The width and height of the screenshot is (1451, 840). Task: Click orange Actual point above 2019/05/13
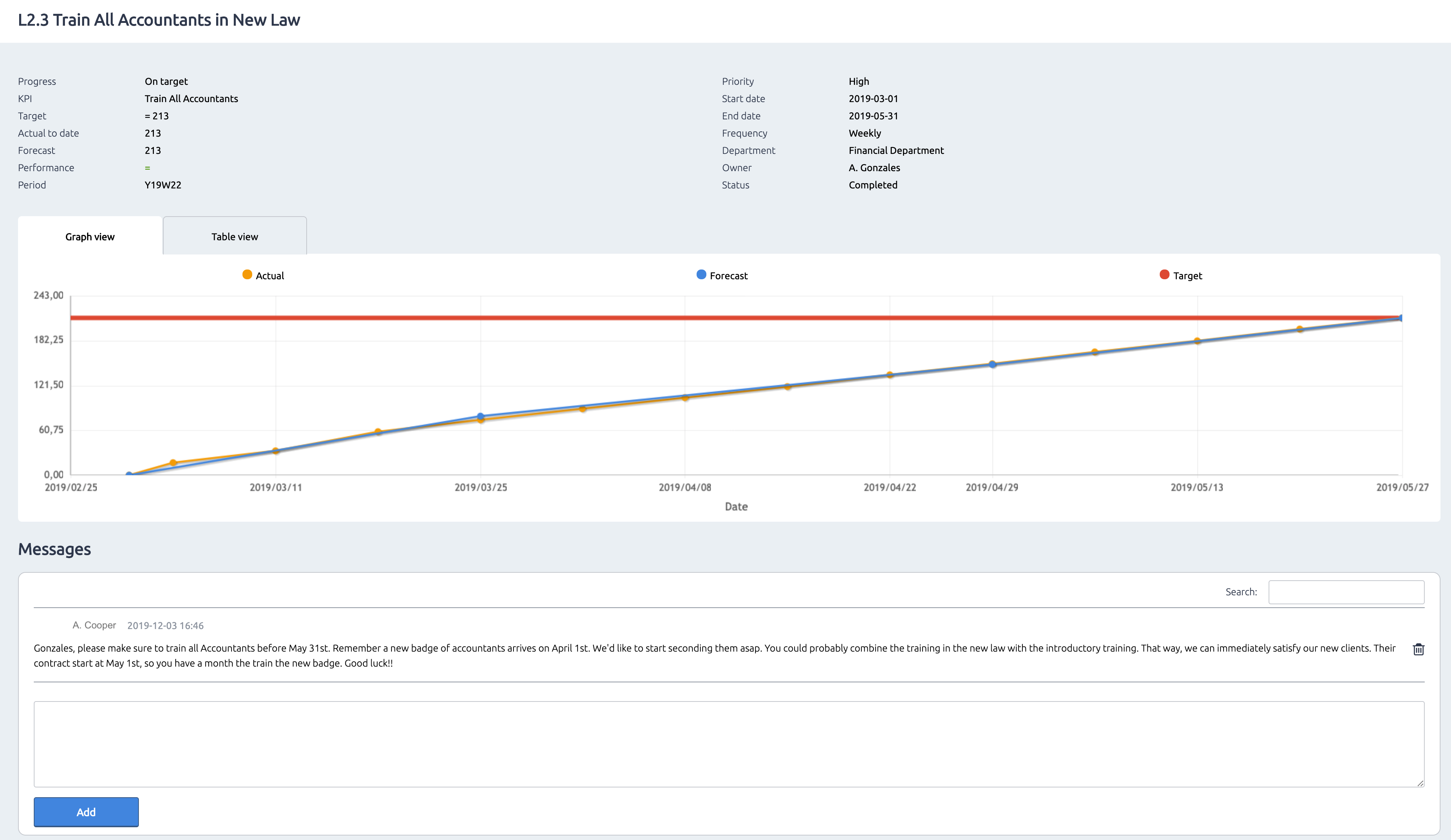[1197, 341]
